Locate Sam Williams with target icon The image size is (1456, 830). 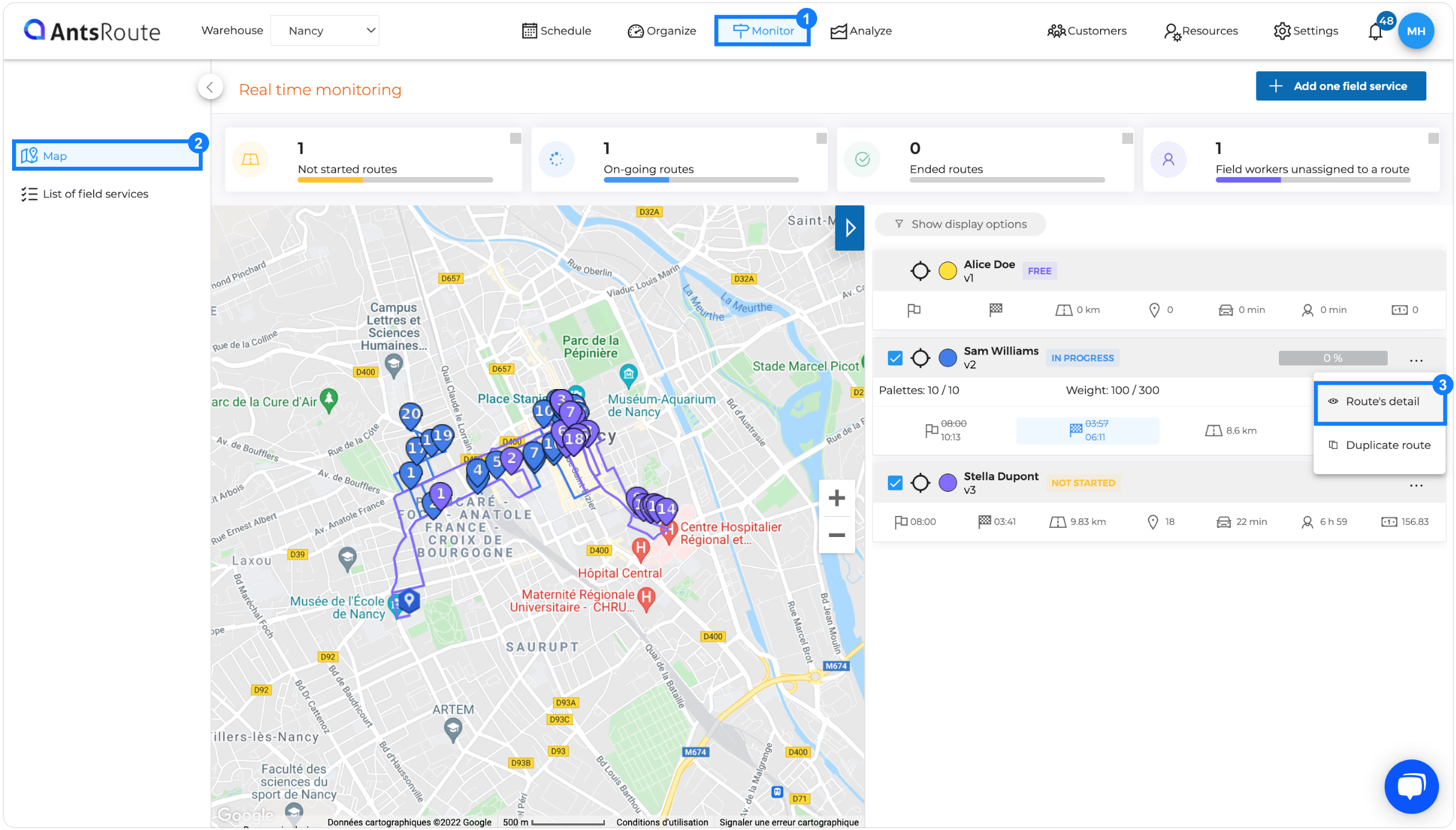pyautogui.click(x=920, y=358)
